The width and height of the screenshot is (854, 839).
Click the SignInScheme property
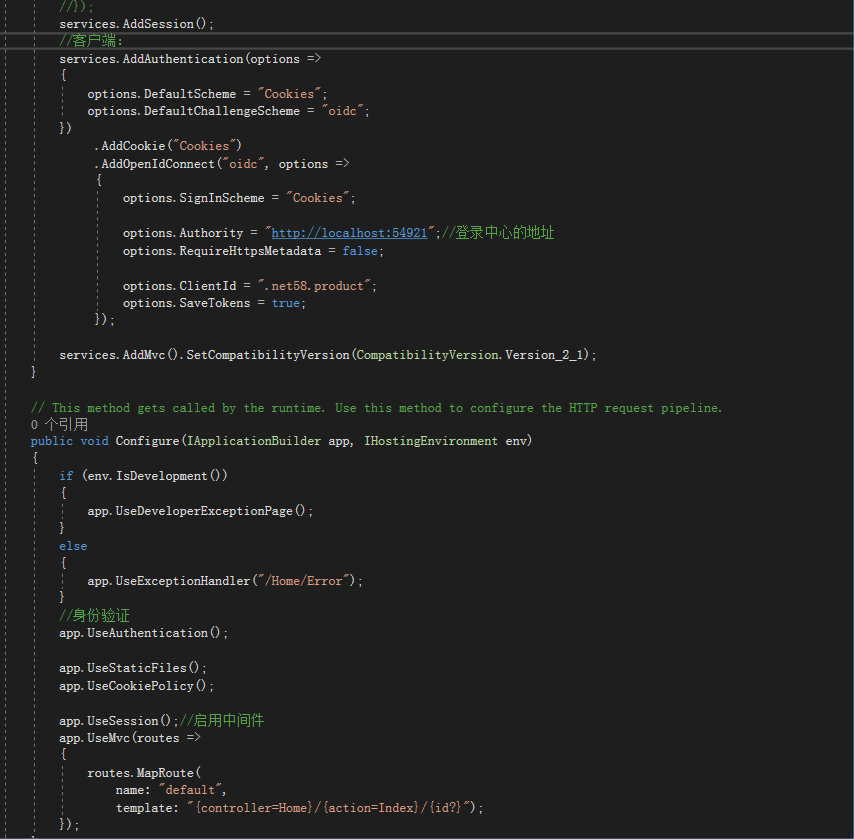point(222,198)
